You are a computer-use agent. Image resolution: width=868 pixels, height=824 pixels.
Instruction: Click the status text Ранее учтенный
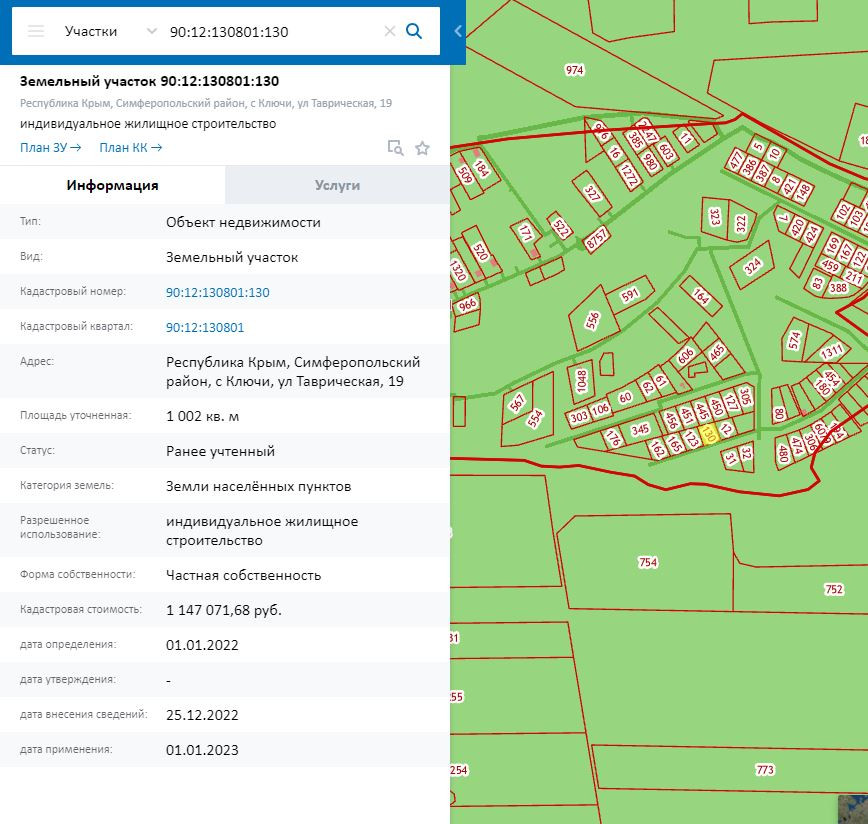pos(220,451)
